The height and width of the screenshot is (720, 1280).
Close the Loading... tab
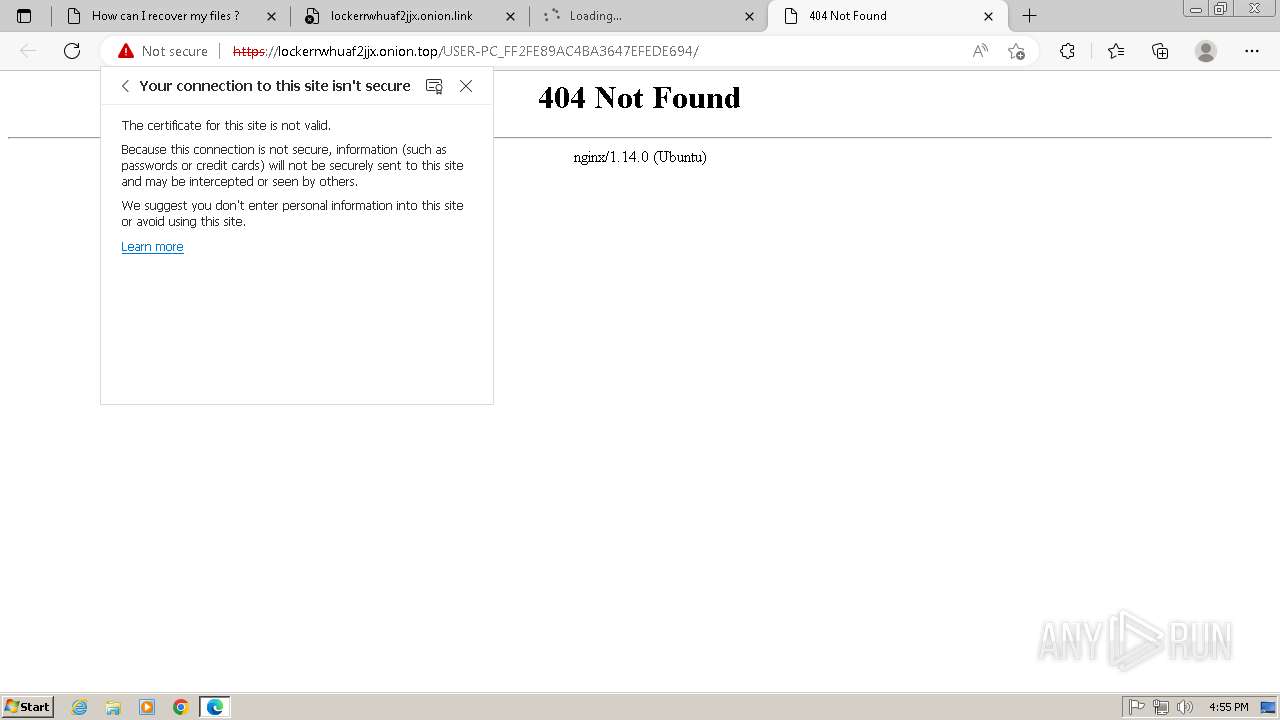click(x=749, y=16)
